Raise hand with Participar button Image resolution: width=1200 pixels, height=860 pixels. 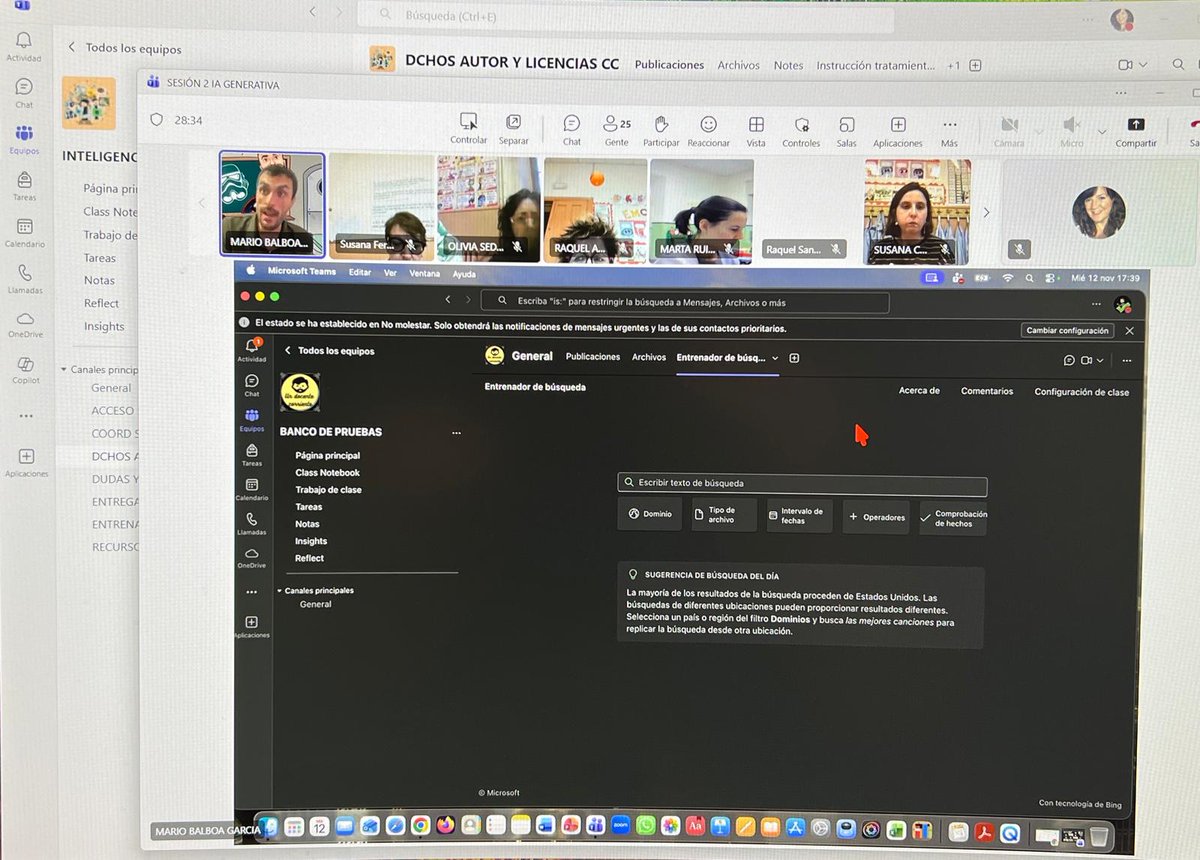(661, 131)
